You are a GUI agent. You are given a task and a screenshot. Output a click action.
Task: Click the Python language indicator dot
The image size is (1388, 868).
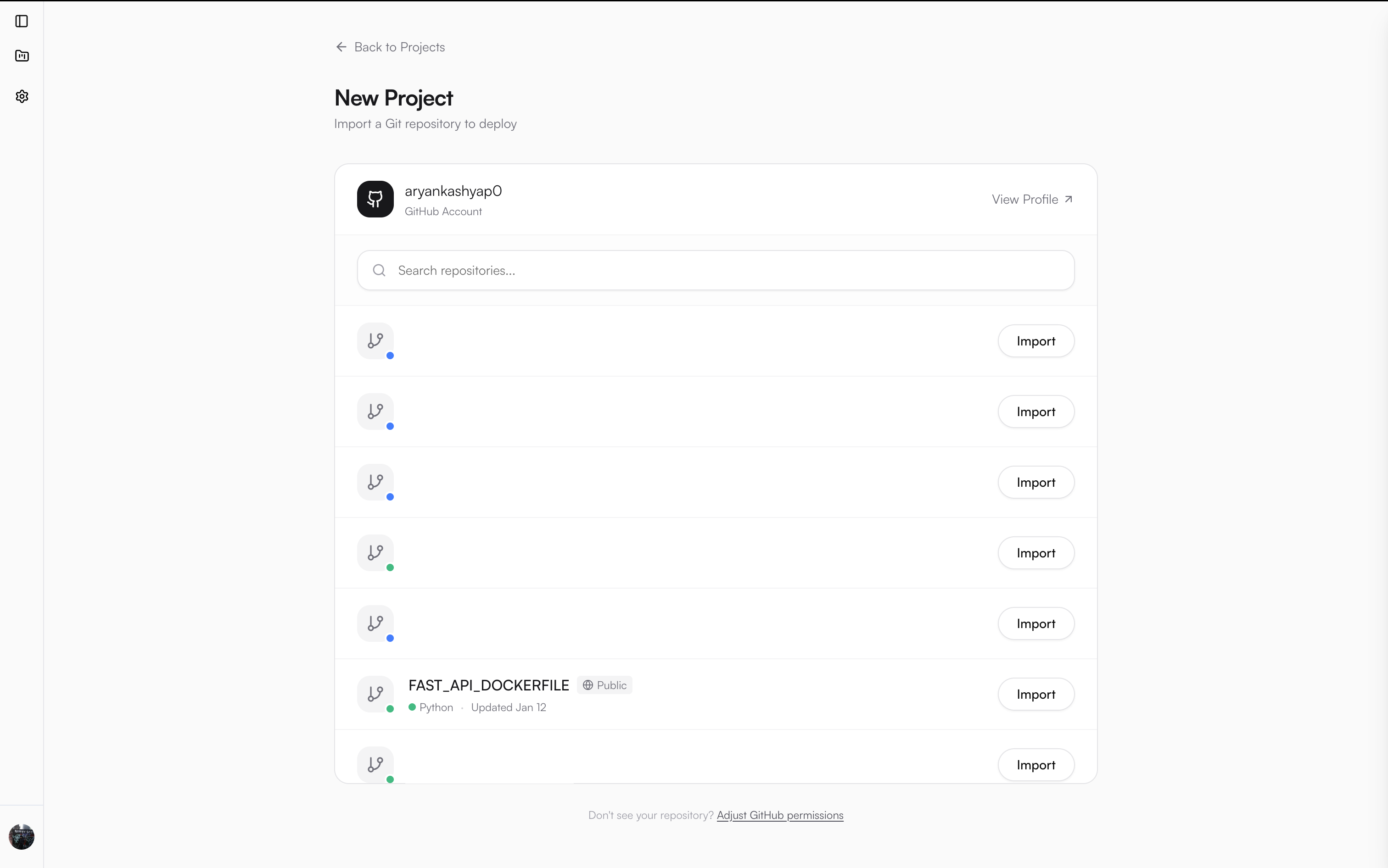(x=412, y=707)
